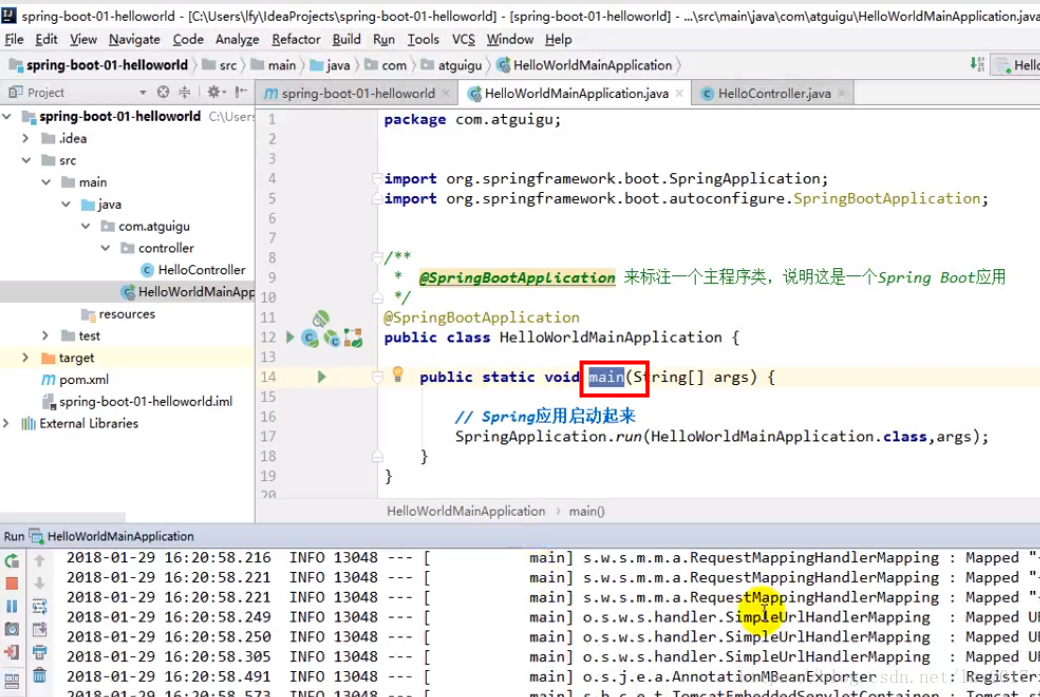Screen dimensions: 1040x697
Task: Click the last gutter icon on line 12
Action: [353, 338]
